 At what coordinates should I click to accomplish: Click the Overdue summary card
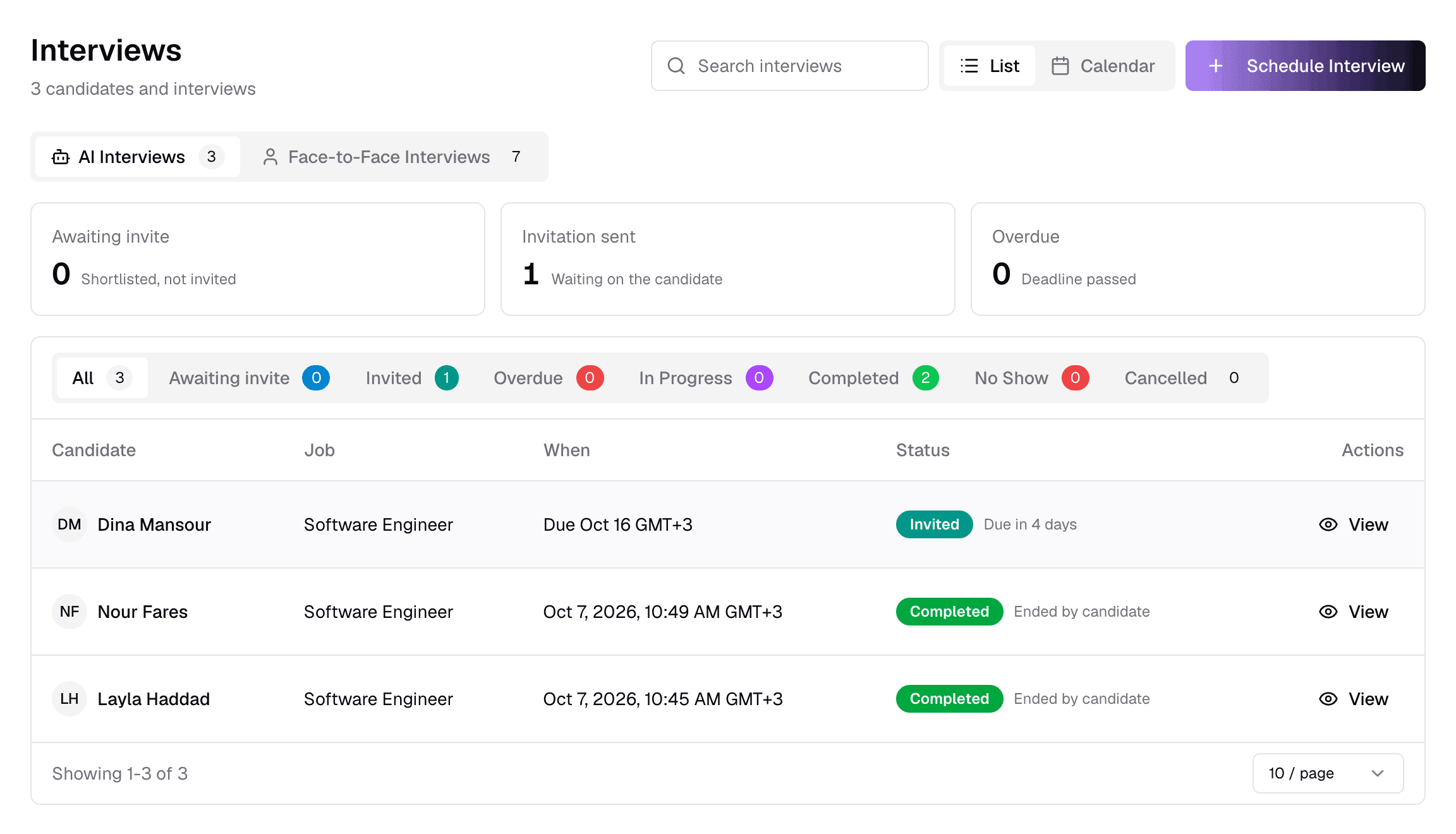tap(1198, 259)
